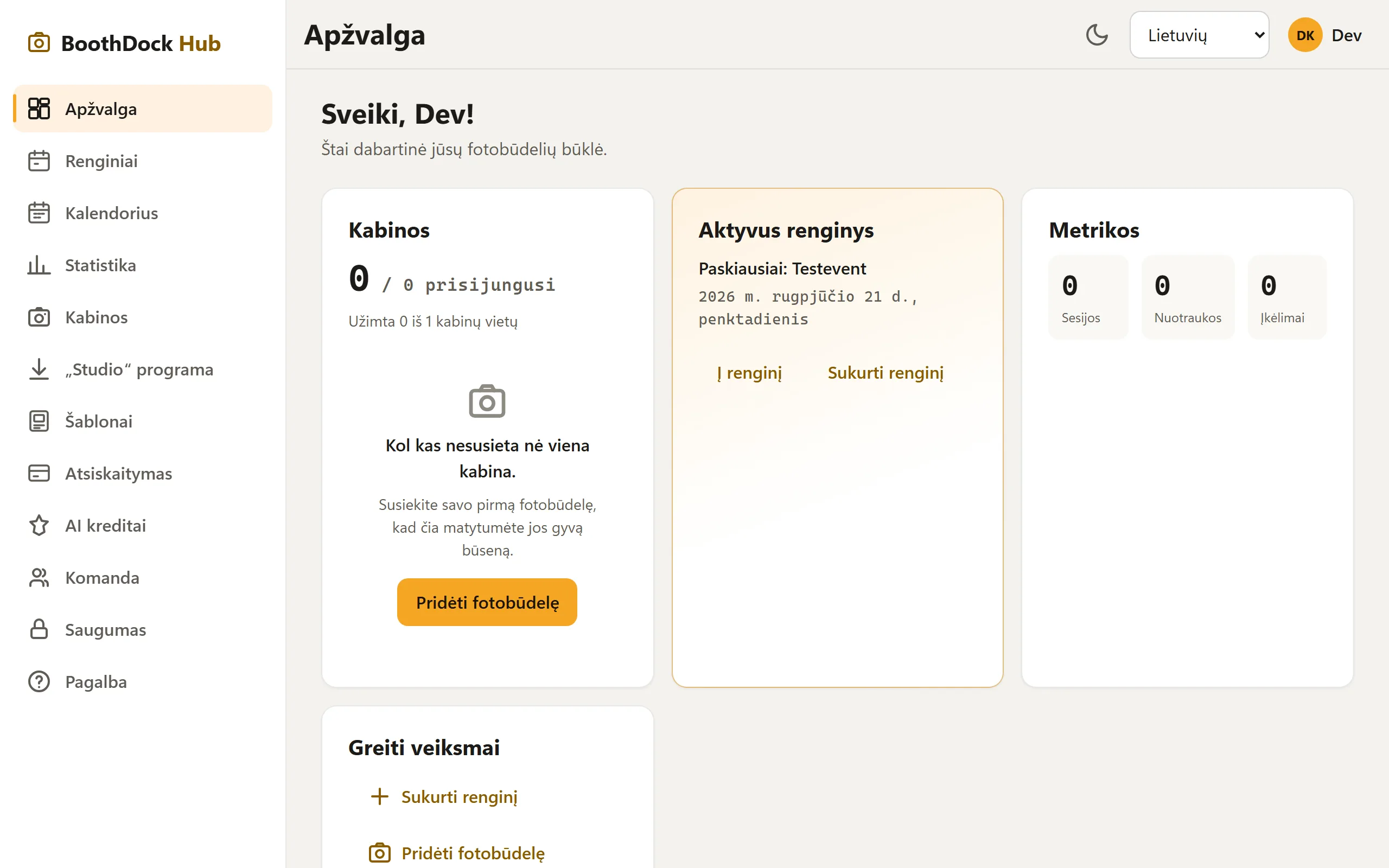Open Saugumas in the sidebar

(x=142, y=630)
